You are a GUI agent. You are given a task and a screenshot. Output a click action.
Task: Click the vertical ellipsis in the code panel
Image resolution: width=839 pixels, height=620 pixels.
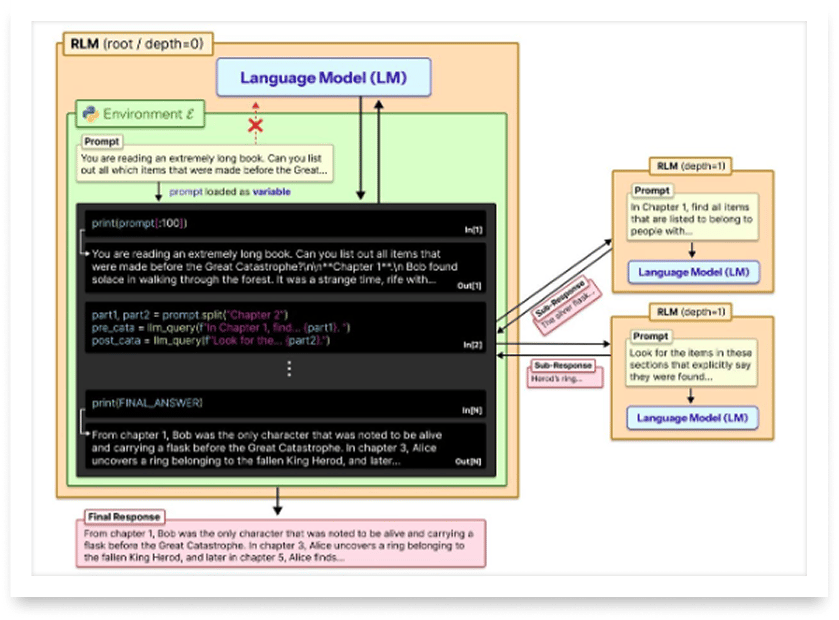point(290,369)
